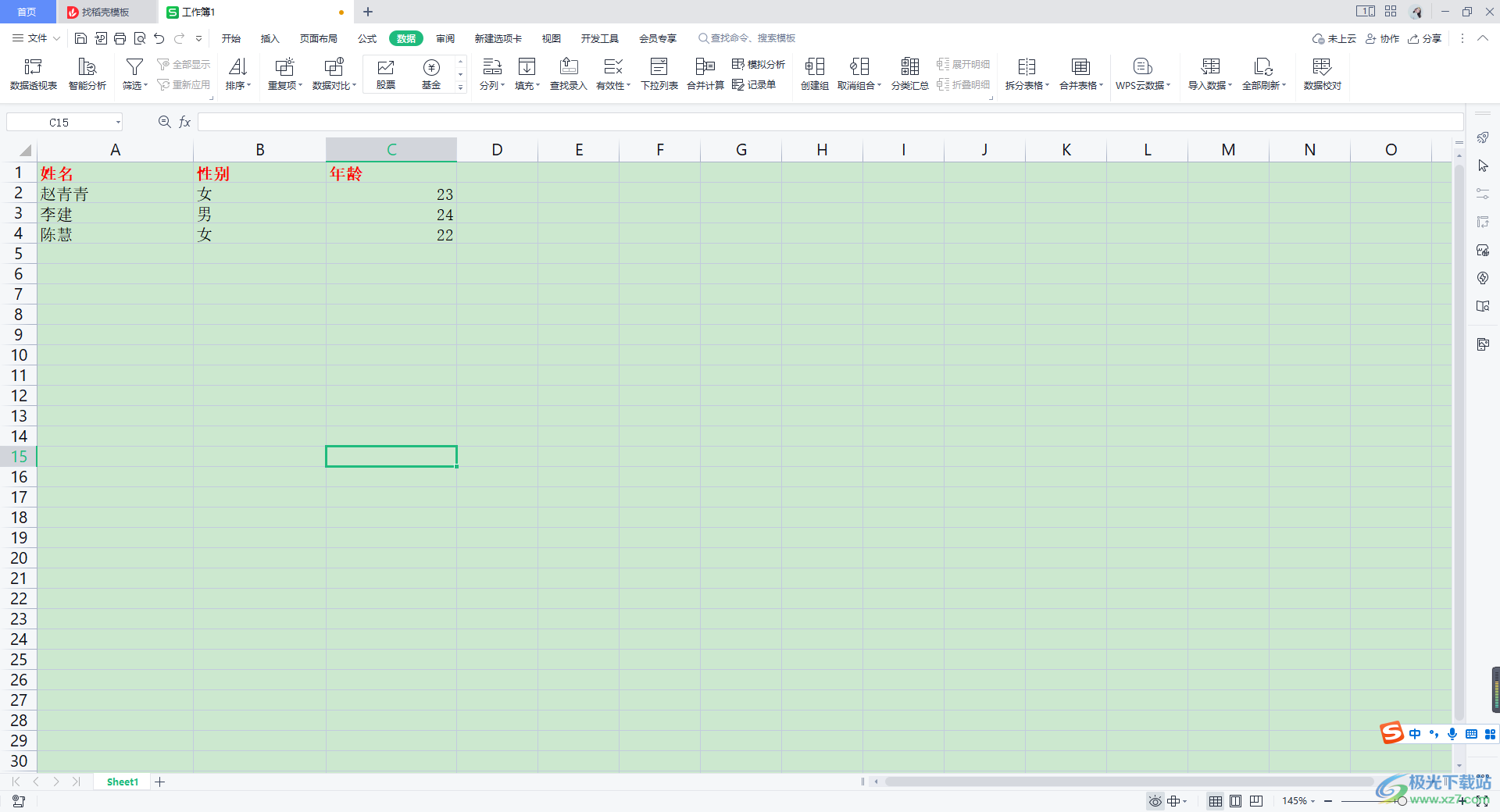Click the 筛选 filter funnel icon
Viewport: 1500px width, 812px height.
(x=134, y=67)
